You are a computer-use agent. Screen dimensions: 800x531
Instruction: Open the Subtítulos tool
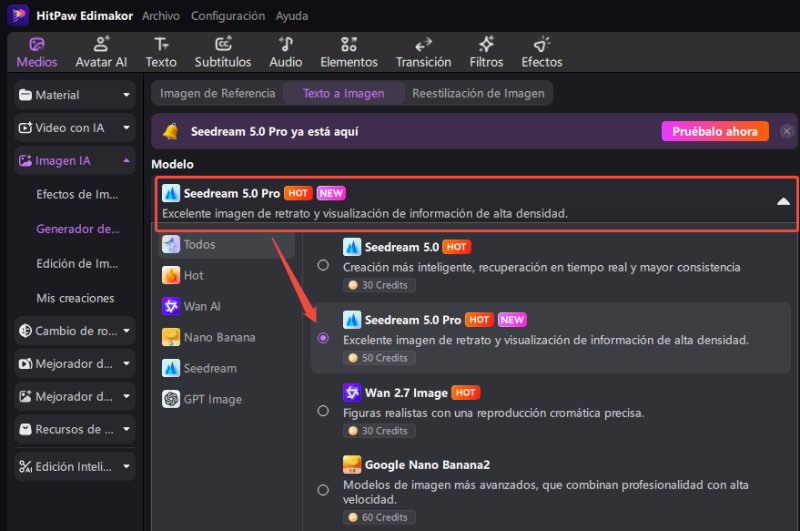point(223,53)
